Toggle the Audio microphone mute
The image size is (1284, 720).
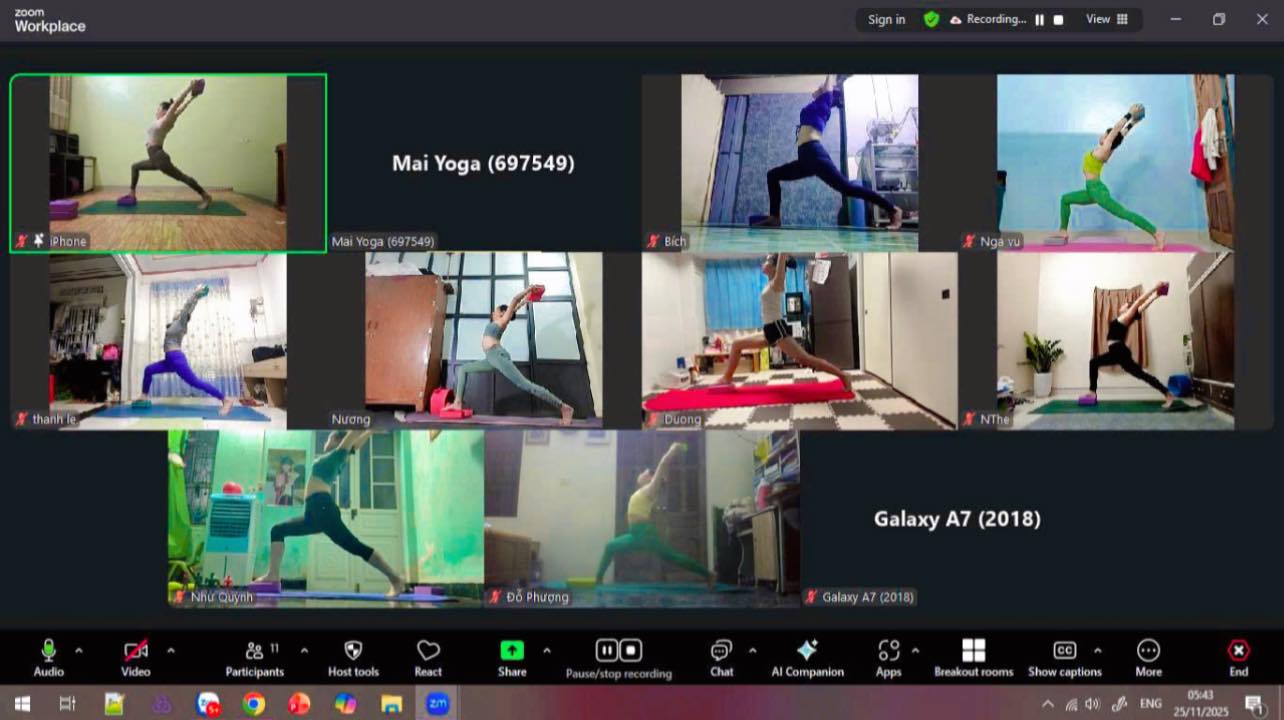coord(48,651)
